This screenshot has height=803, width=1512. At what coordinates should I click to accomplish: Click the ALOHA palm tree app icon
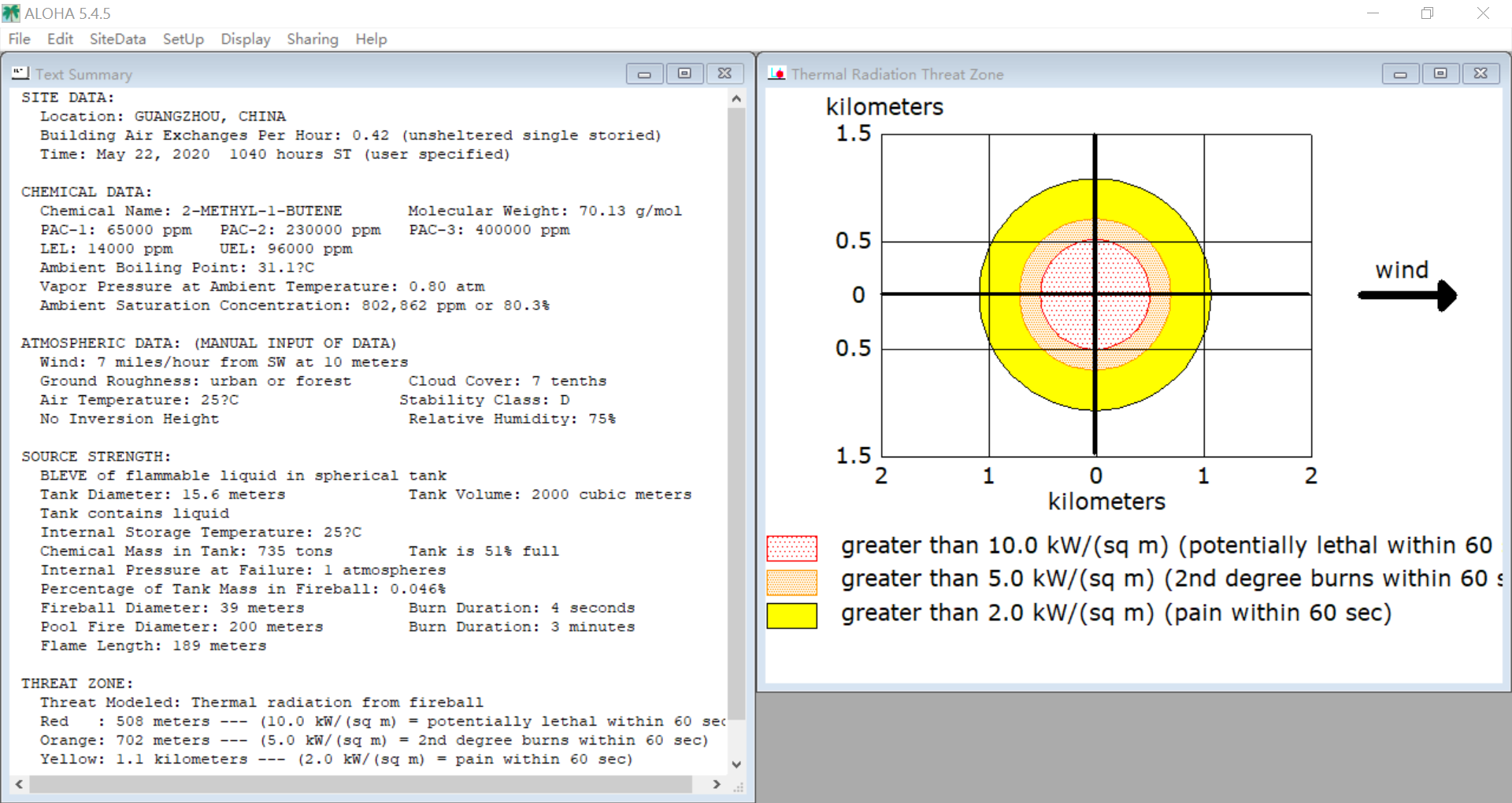tap(11, 13)
